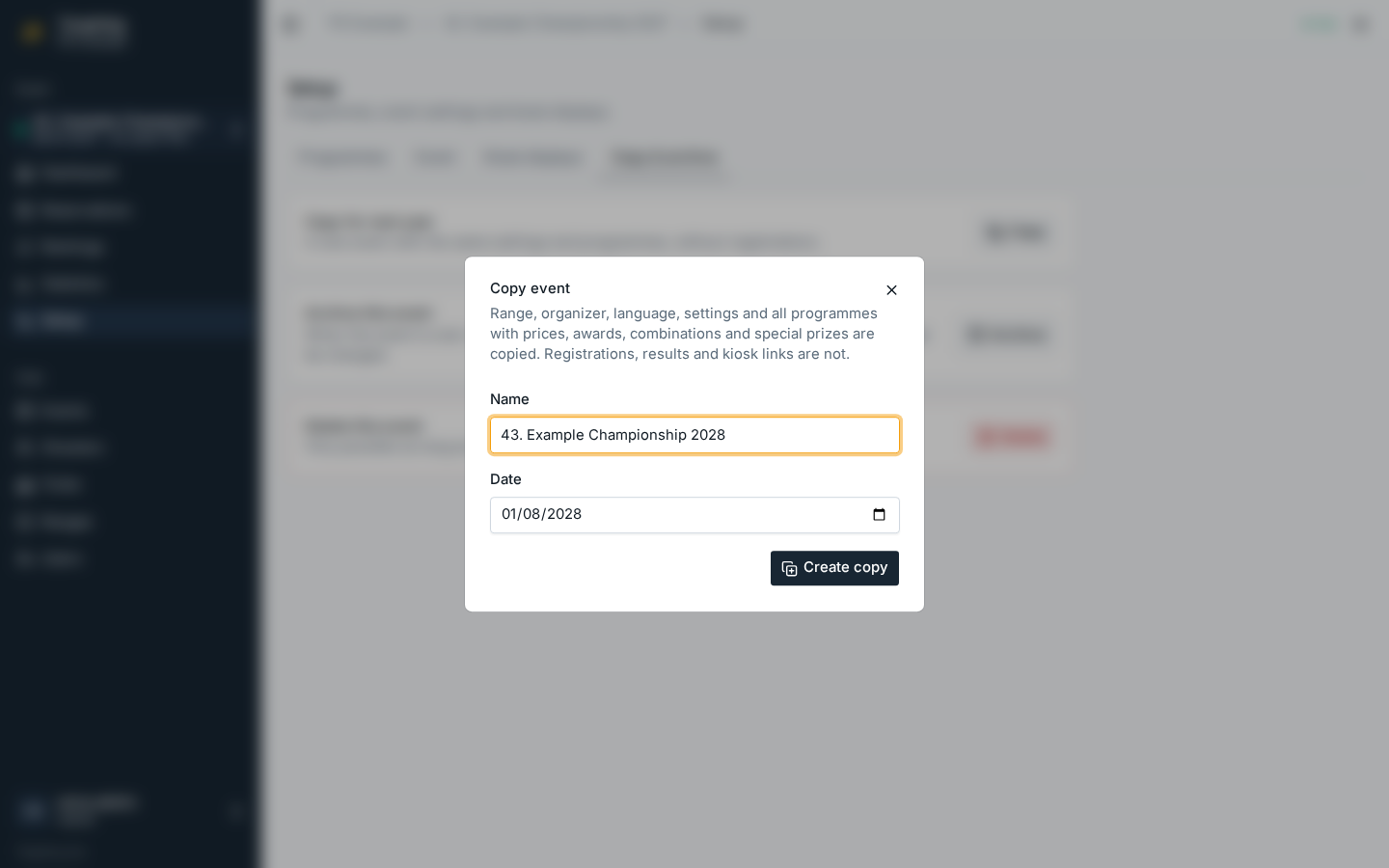Screen dimensions: 1389x868
Task: Expand the user profile chevron in sidebar
Action: [x=235, y=811]
